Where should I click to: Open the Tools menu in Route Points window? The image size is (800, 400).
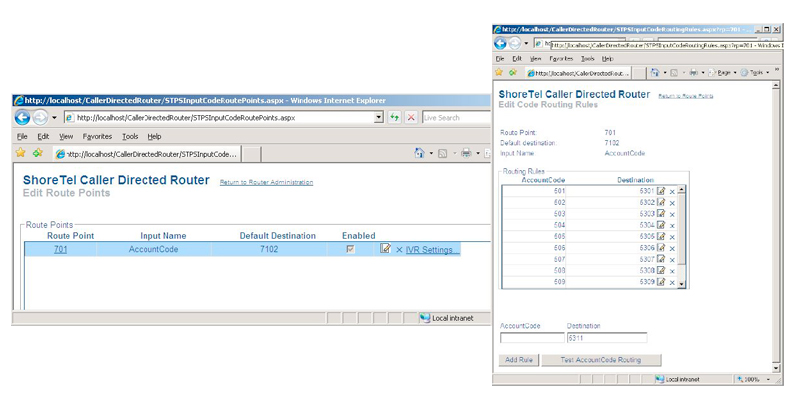tap(130, 136)
